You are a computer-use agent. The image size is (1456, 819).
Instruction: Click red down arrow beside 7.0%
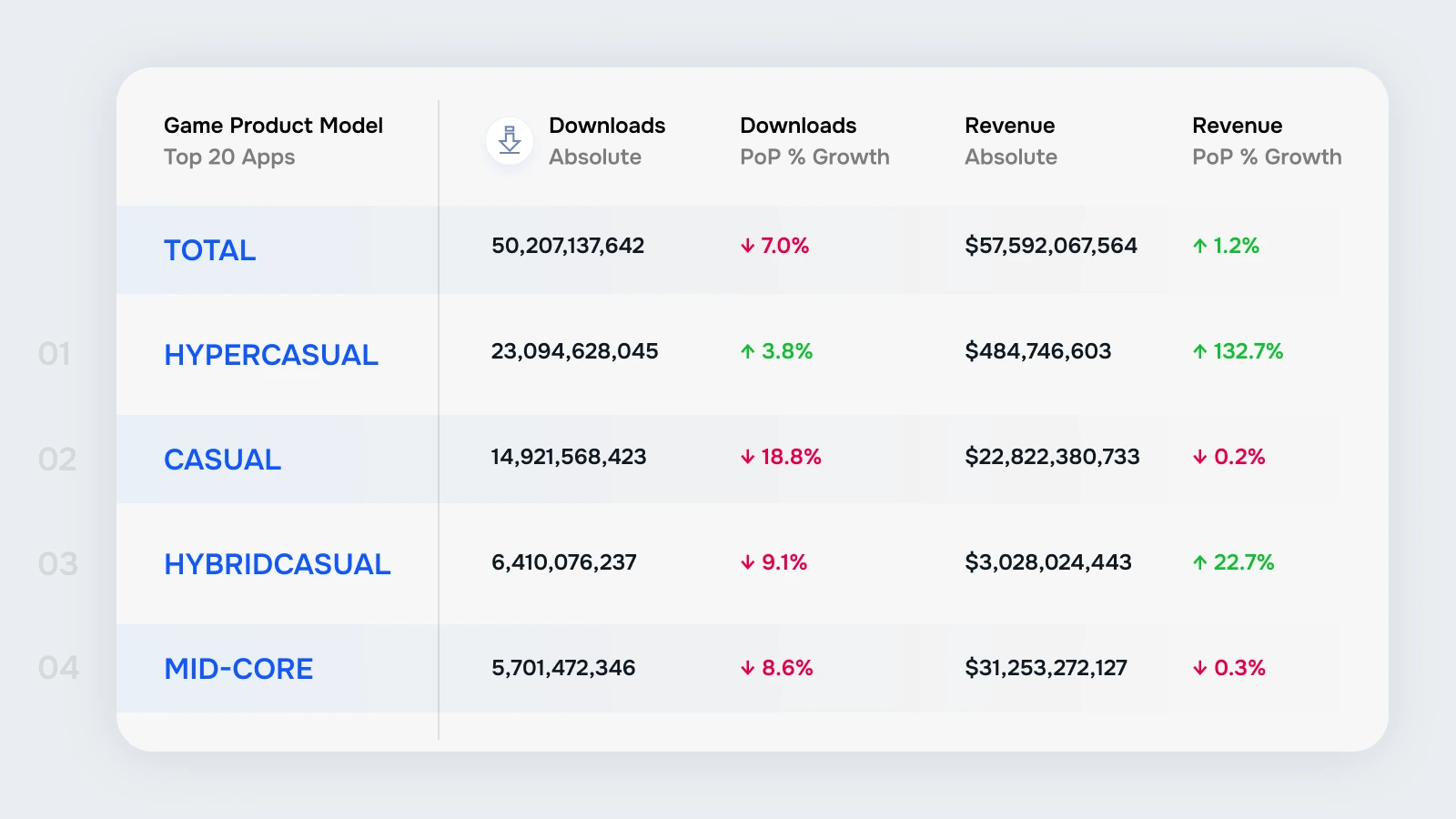tap(747, 246)
